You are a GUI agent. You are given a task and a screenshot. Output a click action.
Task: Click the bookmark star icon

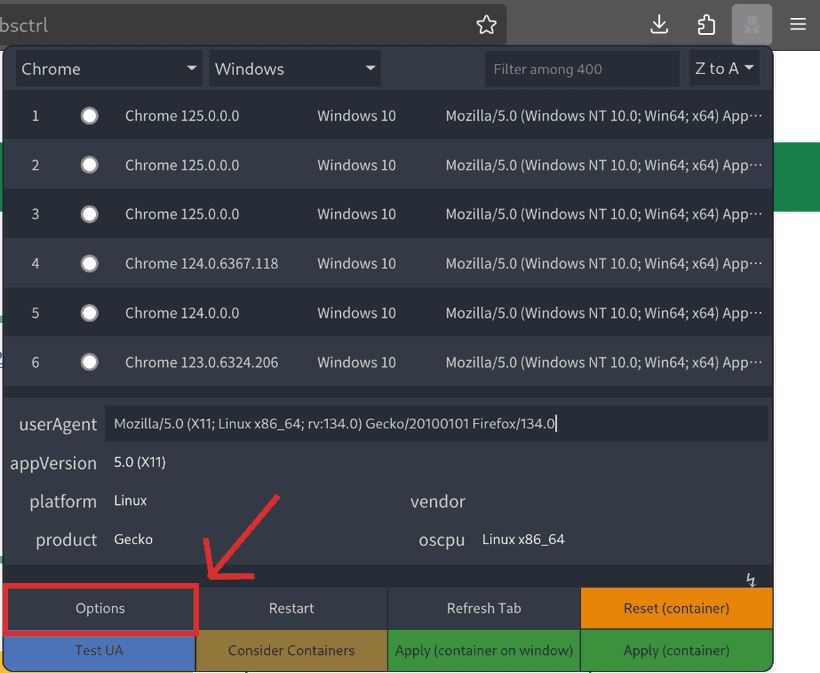coord(486,24)
